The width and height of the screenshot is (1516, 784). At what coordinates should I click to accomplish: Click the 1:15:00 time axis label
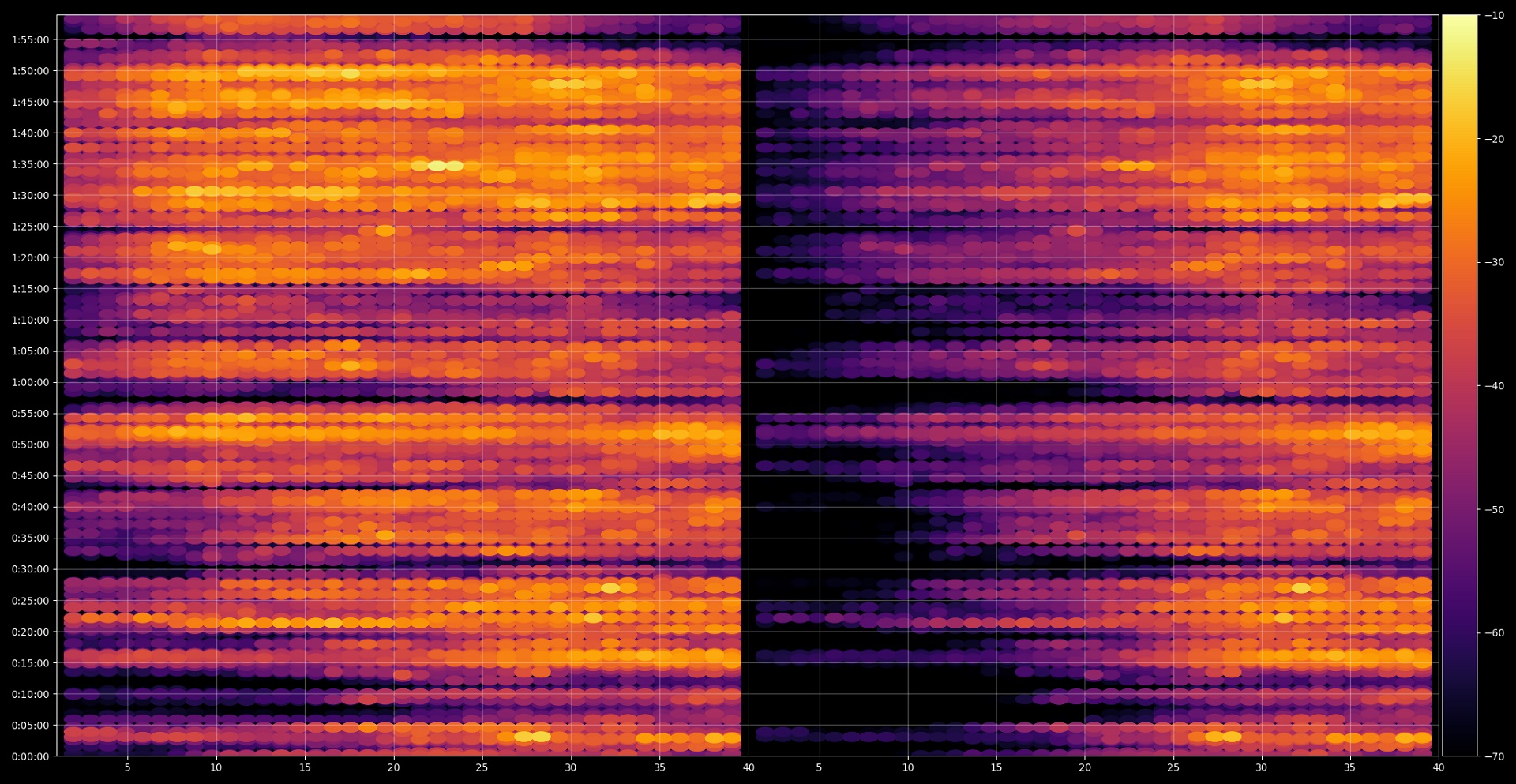(x=30, y=289)
